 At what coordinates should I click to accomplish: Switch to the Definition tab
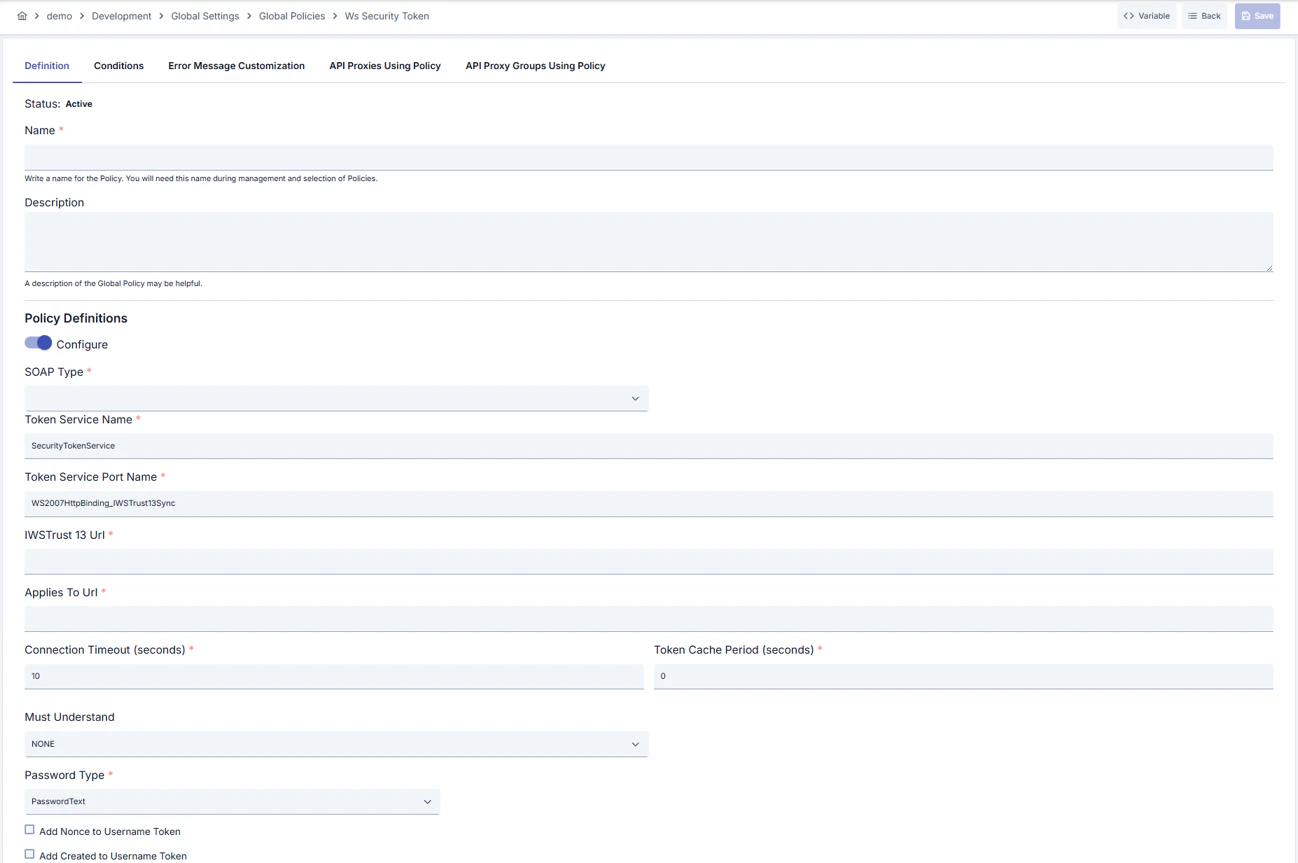[47, 66]
